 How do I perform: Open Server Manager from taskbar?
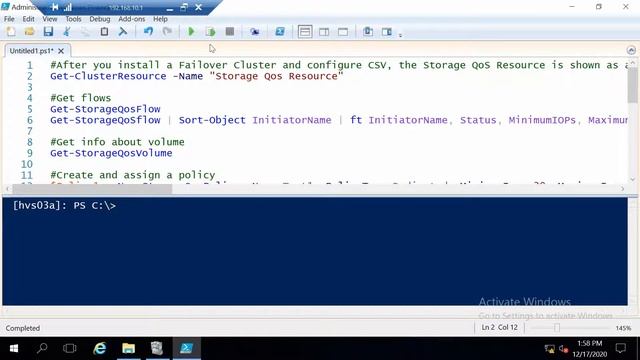pyautogui.click(x=157, y=348)
